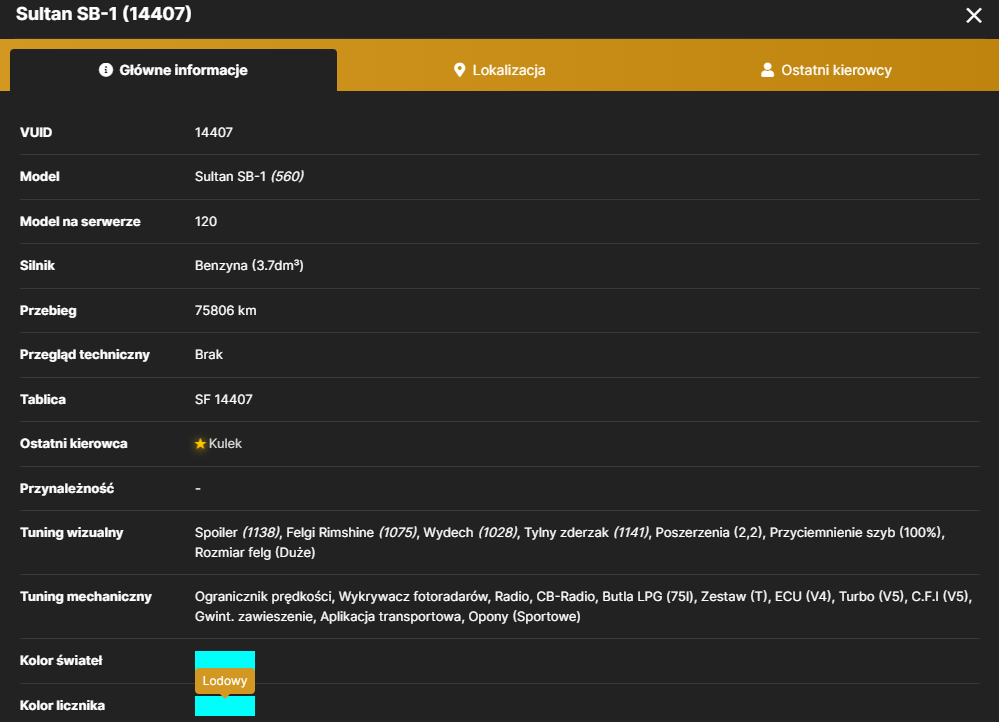Select the engine value Benzyna (3.7dm³)
Image resolution: width=999 pixels, height=722 pixels.
[x=249, y=265]
